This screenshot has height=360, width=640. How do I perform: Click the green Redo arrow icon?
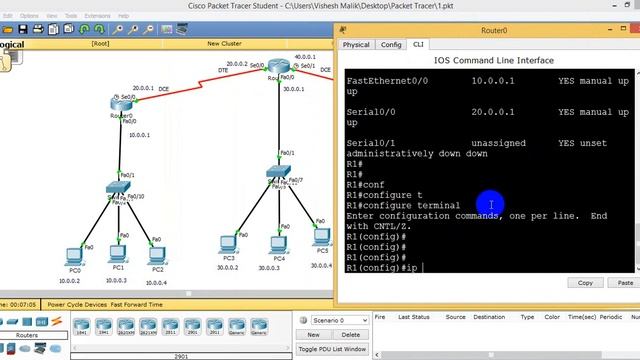pos(99,29)
